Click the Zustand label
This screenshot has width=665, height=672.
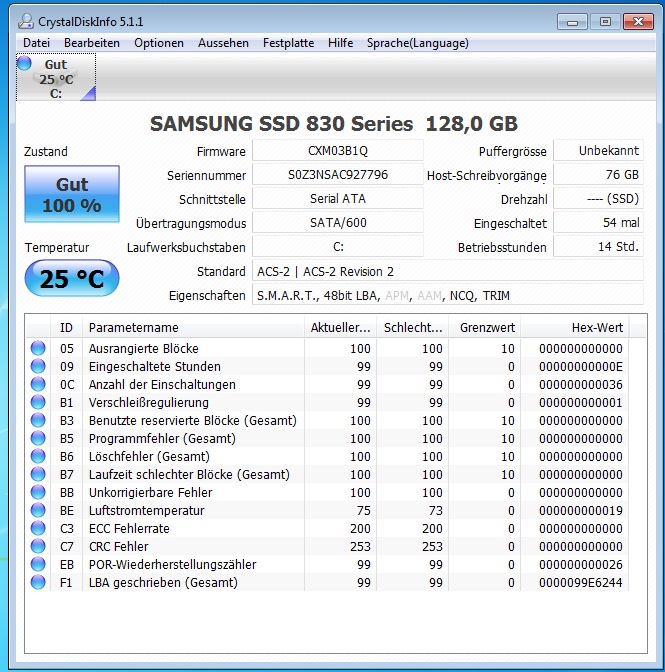45,151
